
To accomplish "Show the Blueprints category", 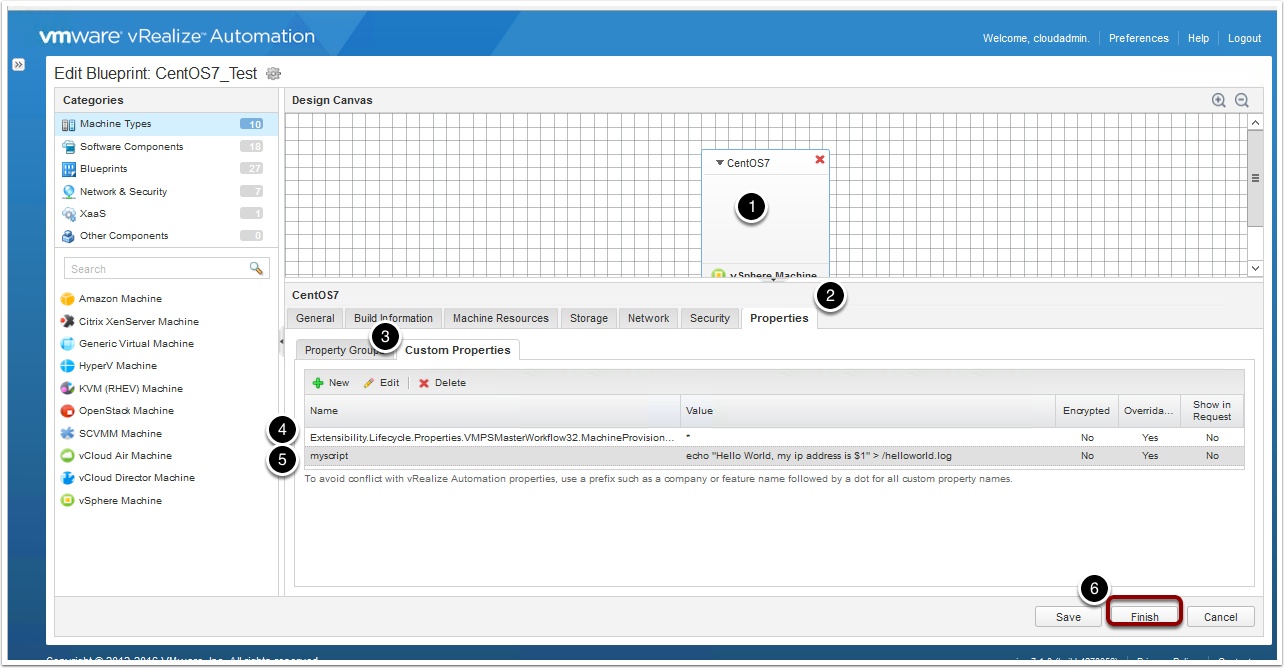I will [166, 169].
